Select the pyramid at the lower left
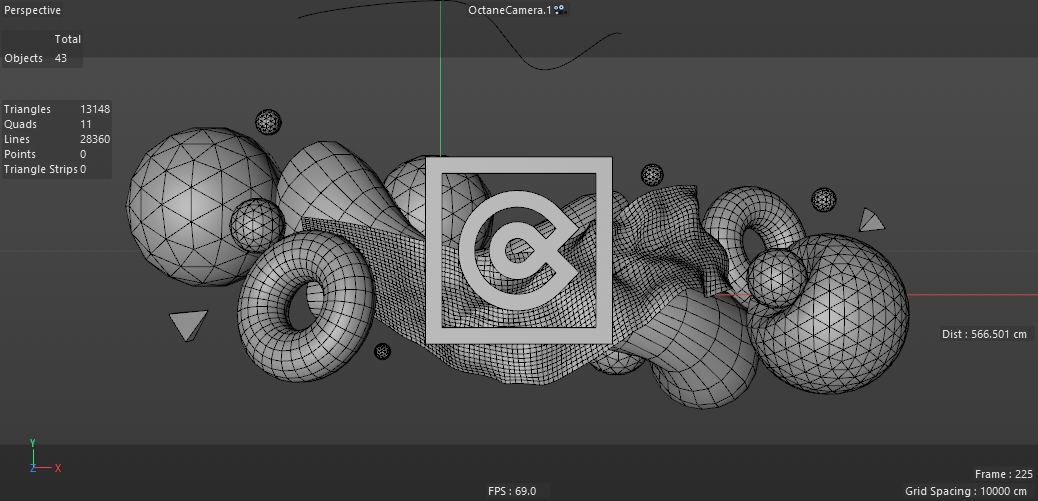The image size is (1038, 501). point(189,323)
